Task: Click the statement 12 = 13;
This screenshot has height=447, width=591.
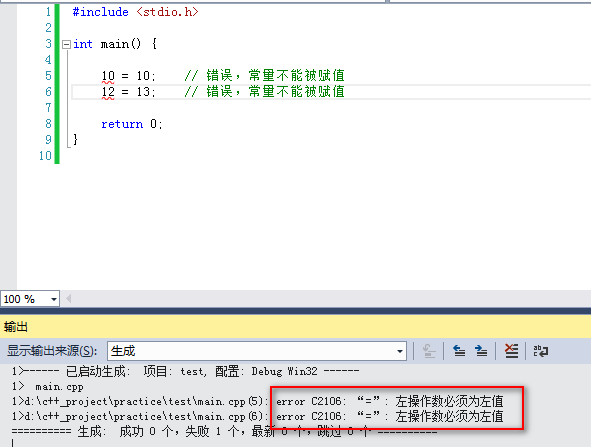Action: (128, 92)
